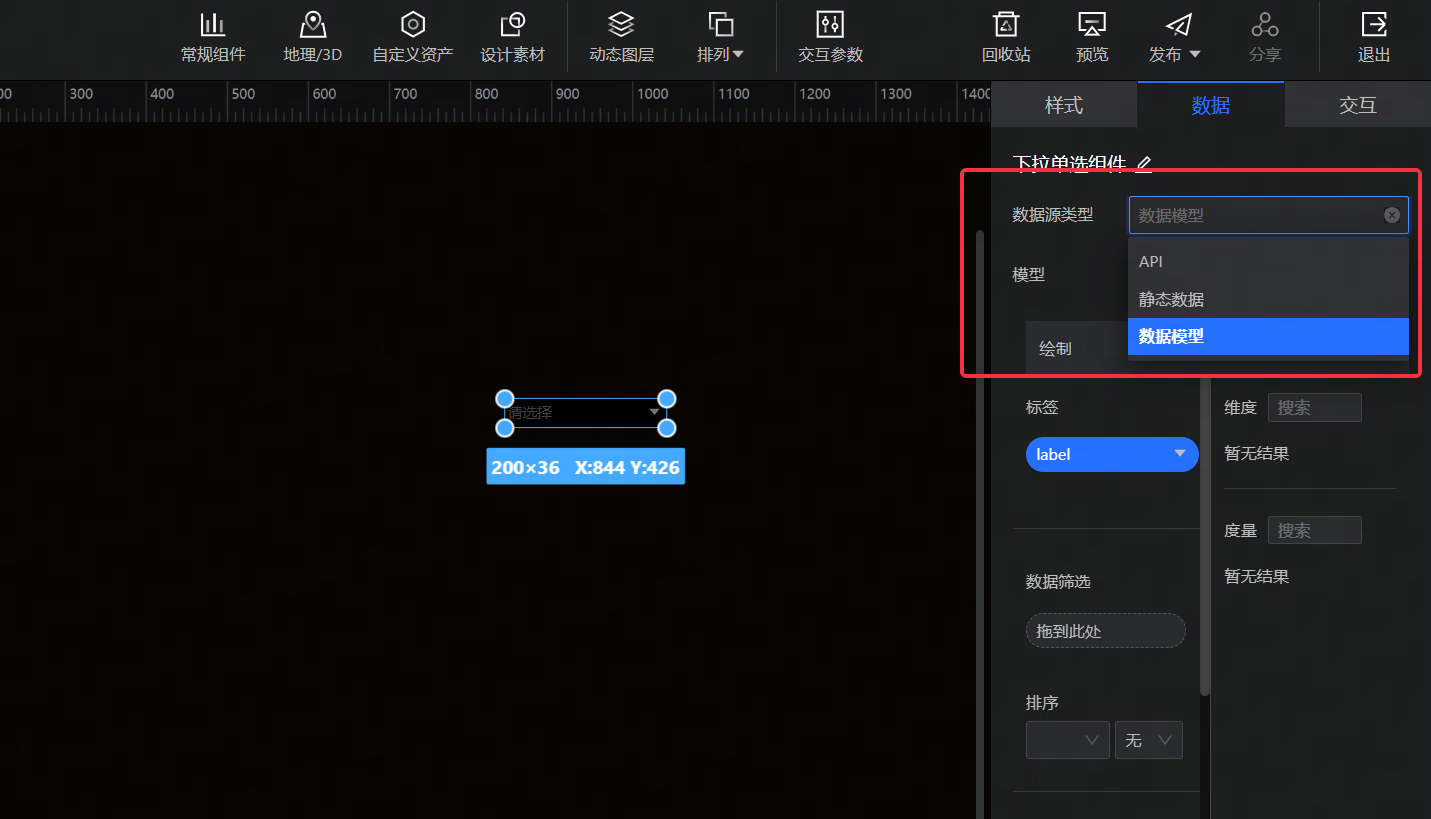This screenshot has height=819, width=1431.
Task: Switch to the 交互 interaction tab
Action: click(1357, 104)
